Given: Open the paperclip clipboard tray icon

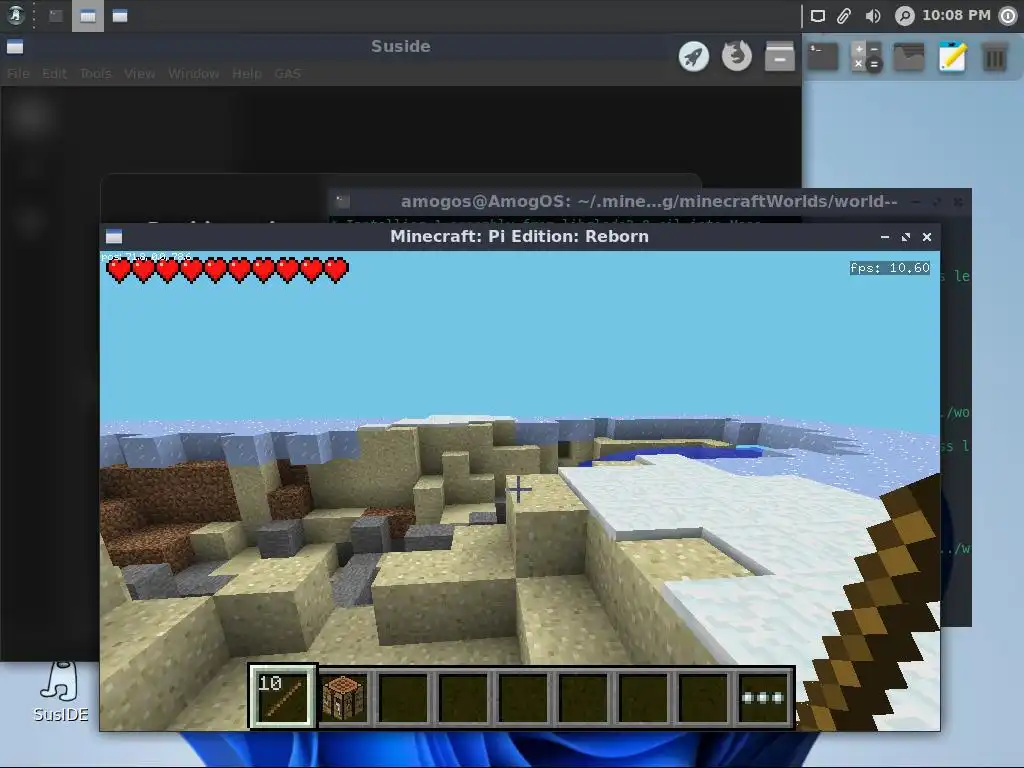Looking at the screenshot, I should 844,16.
